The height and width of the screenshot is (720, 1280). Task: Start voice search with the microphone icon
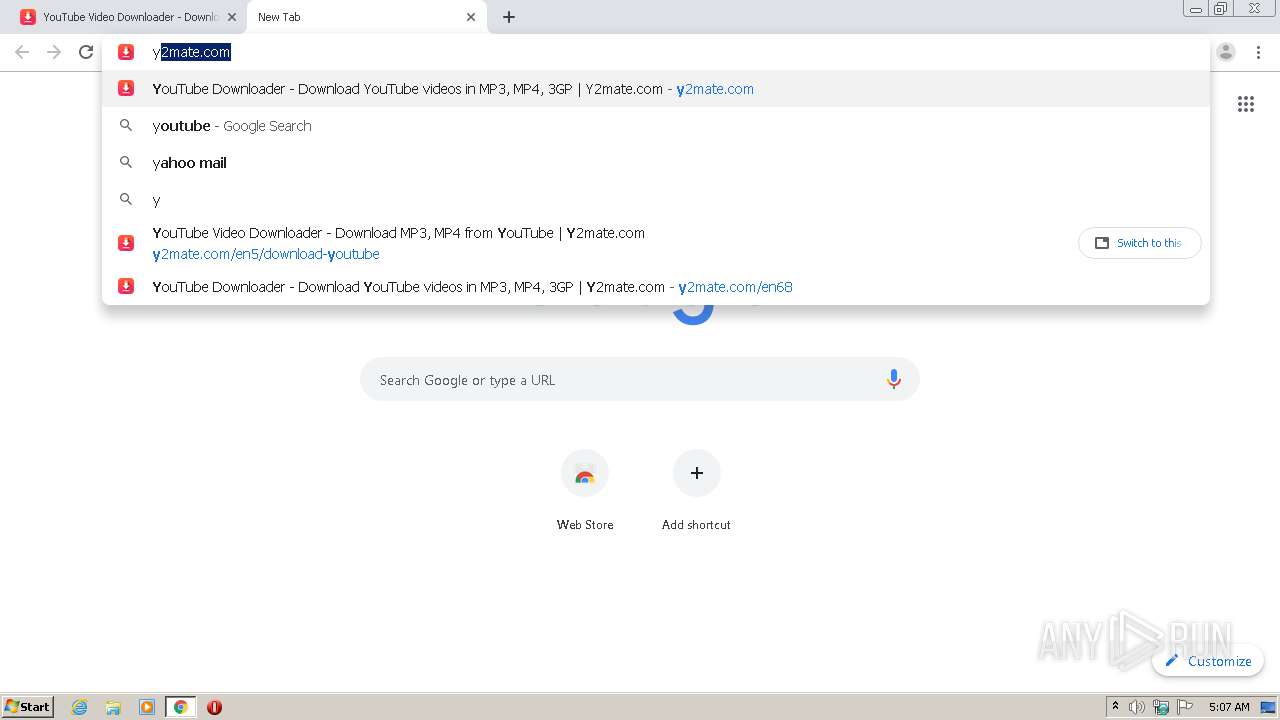tap(894, 379)
